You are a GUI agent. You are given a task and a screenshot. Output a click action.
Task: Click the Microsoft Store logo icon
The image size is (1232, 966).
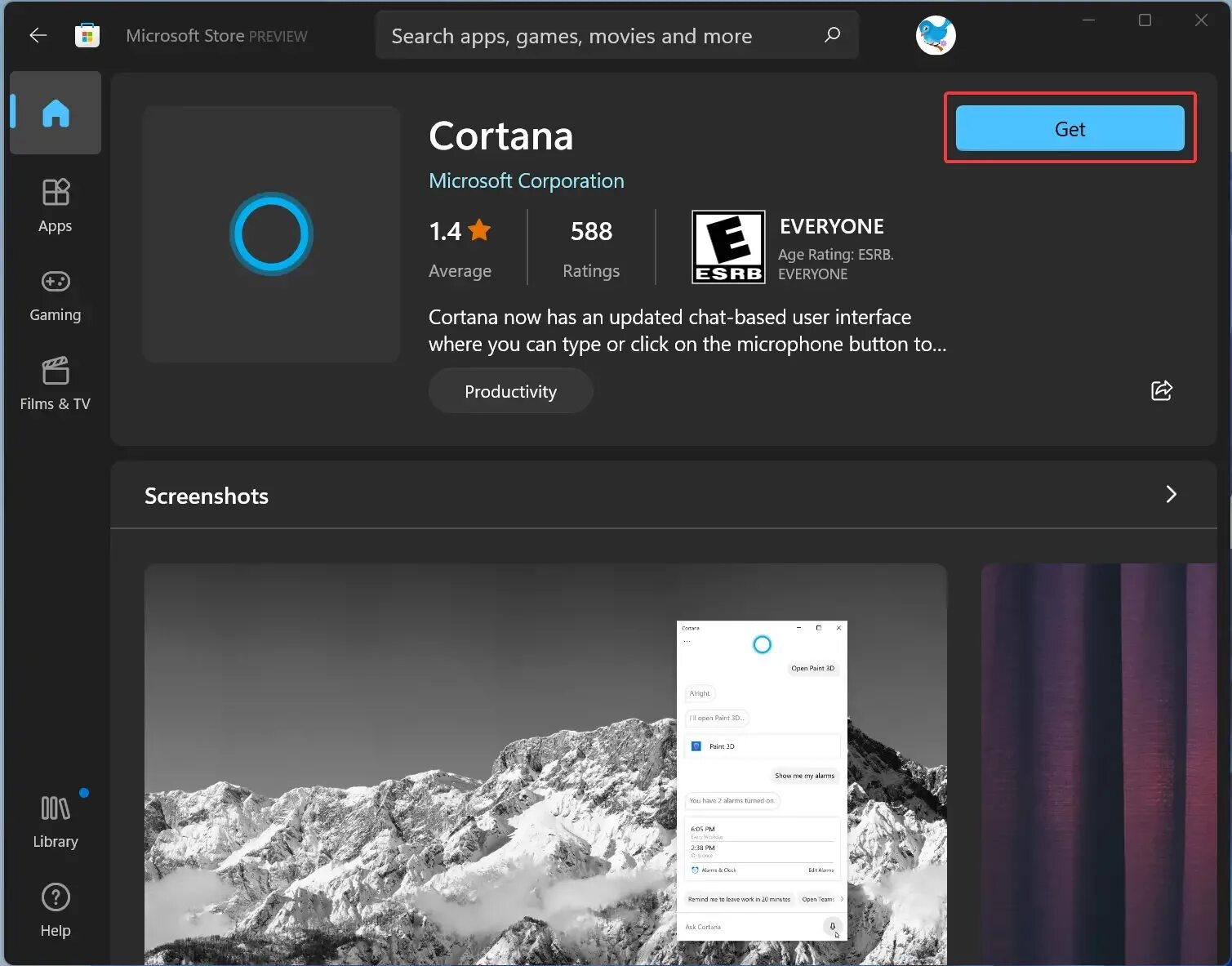(x=87, y=36)
